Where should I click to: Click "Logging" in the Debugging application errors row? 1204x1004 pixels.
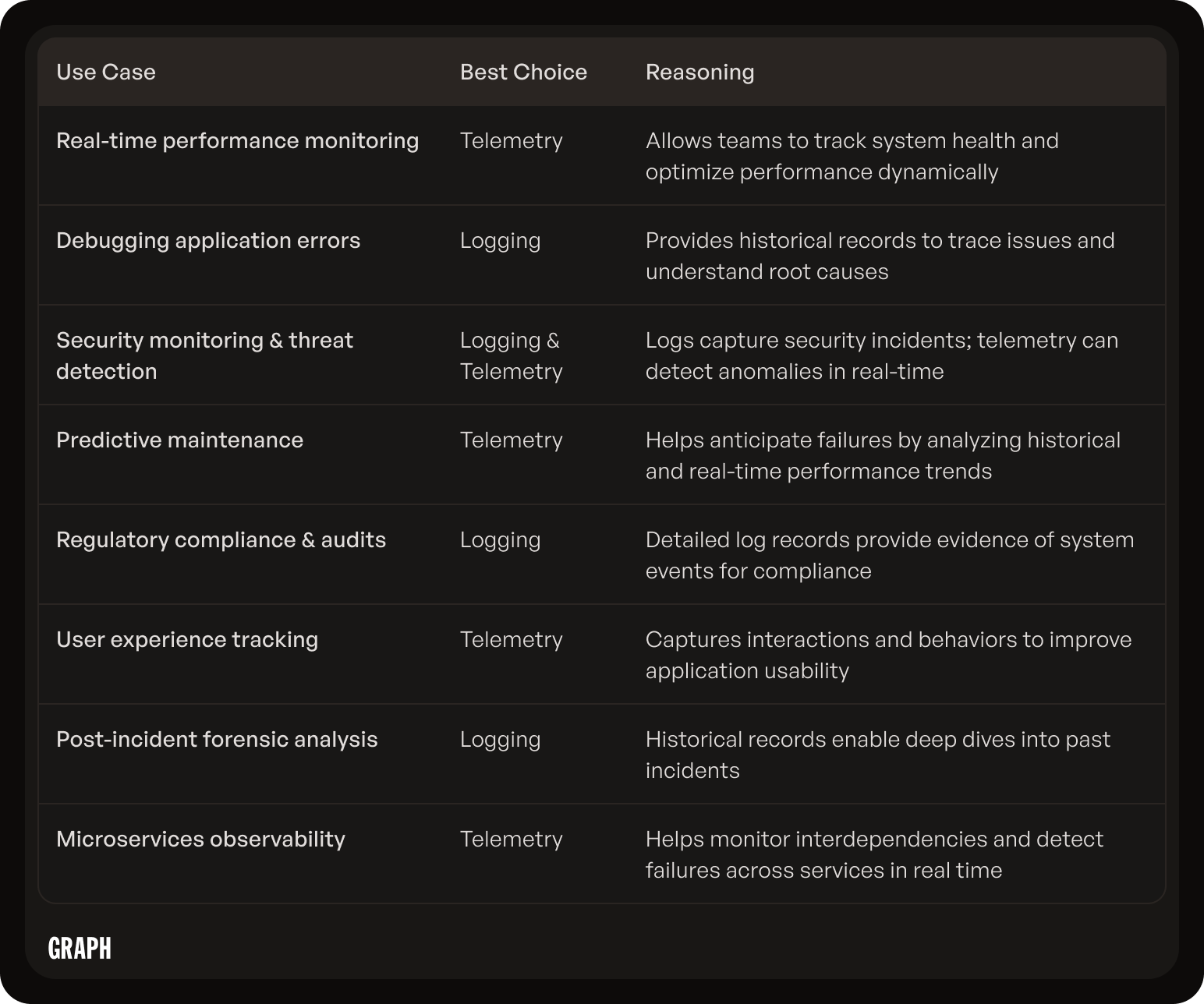click(x=500, y=241)
